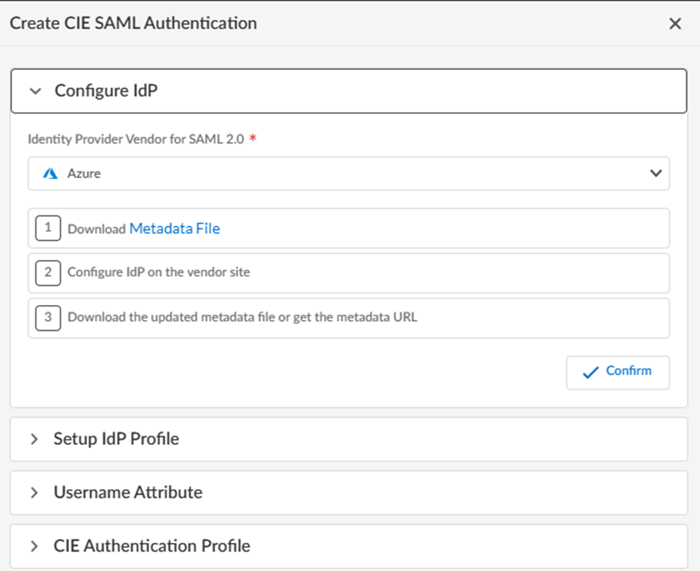Collapse the Configure IdP section chevron

36,91
